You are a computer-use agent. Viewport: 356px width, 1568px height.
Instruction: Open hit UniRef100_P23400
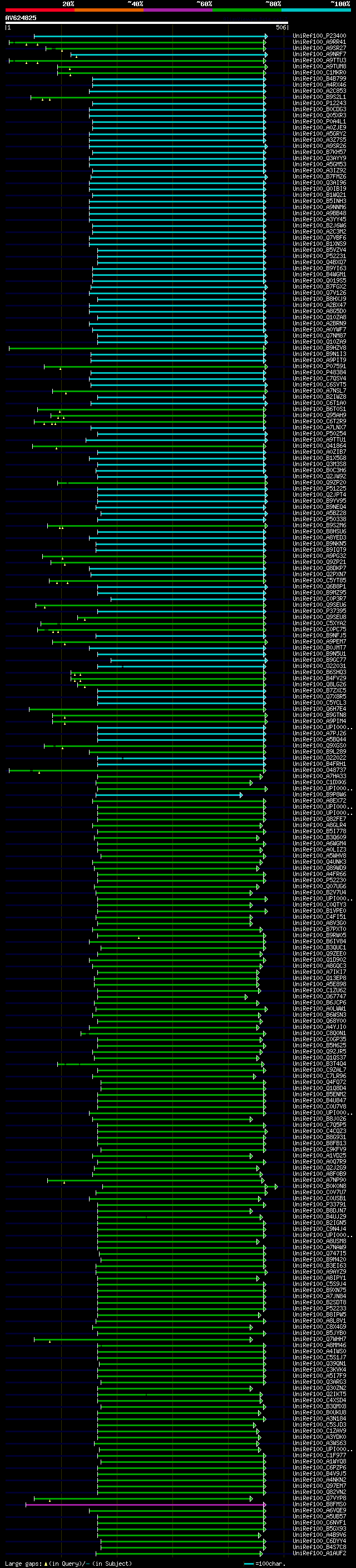pyautogui.click(x=319, y=36)
